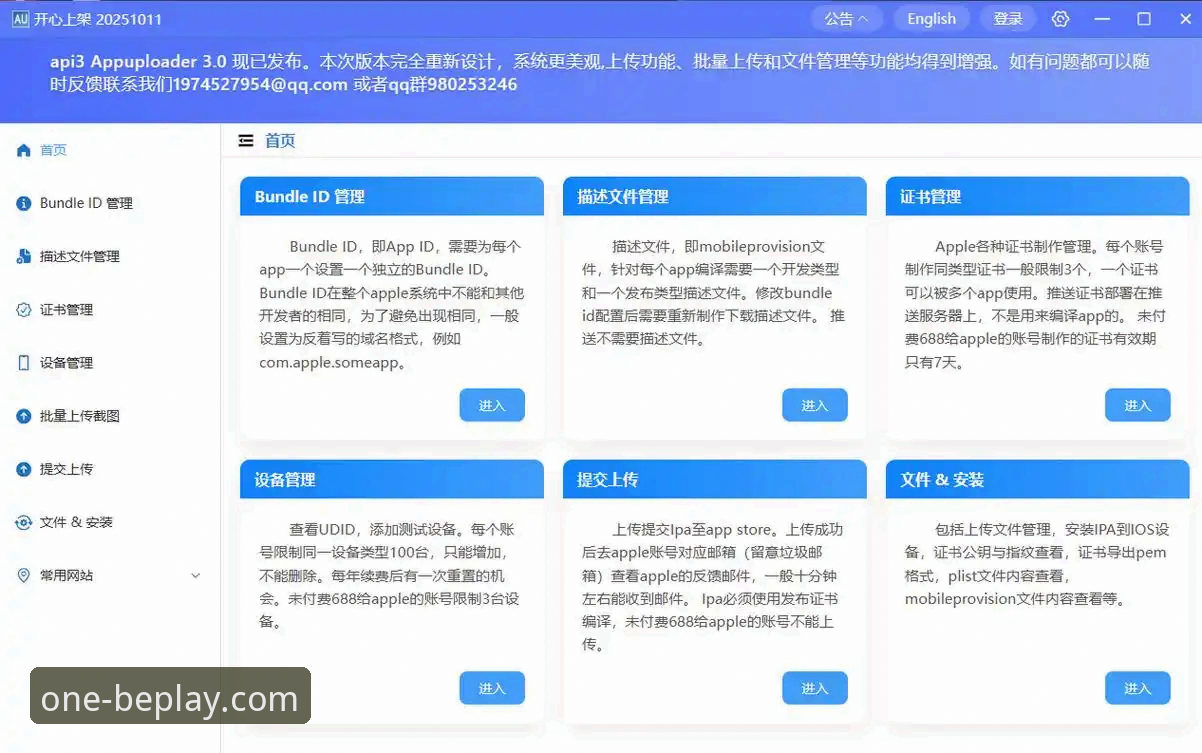Click the hamburger menu icon beside 首页
1202x753 pixels.
[x=245, y=140]
